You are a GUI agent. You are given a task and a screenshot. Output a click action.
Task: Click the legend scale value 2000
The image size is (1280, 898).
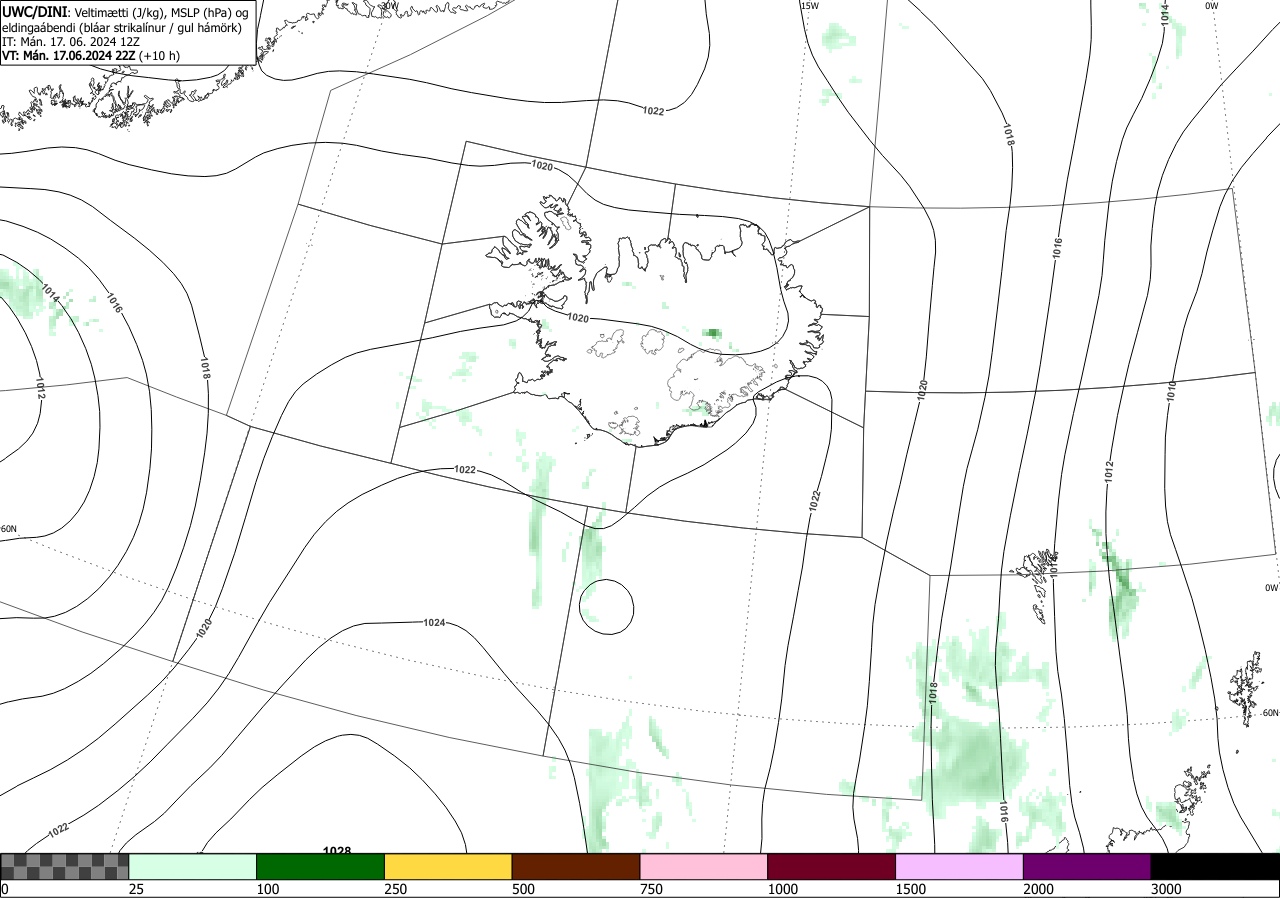(x=1039, y=889)
